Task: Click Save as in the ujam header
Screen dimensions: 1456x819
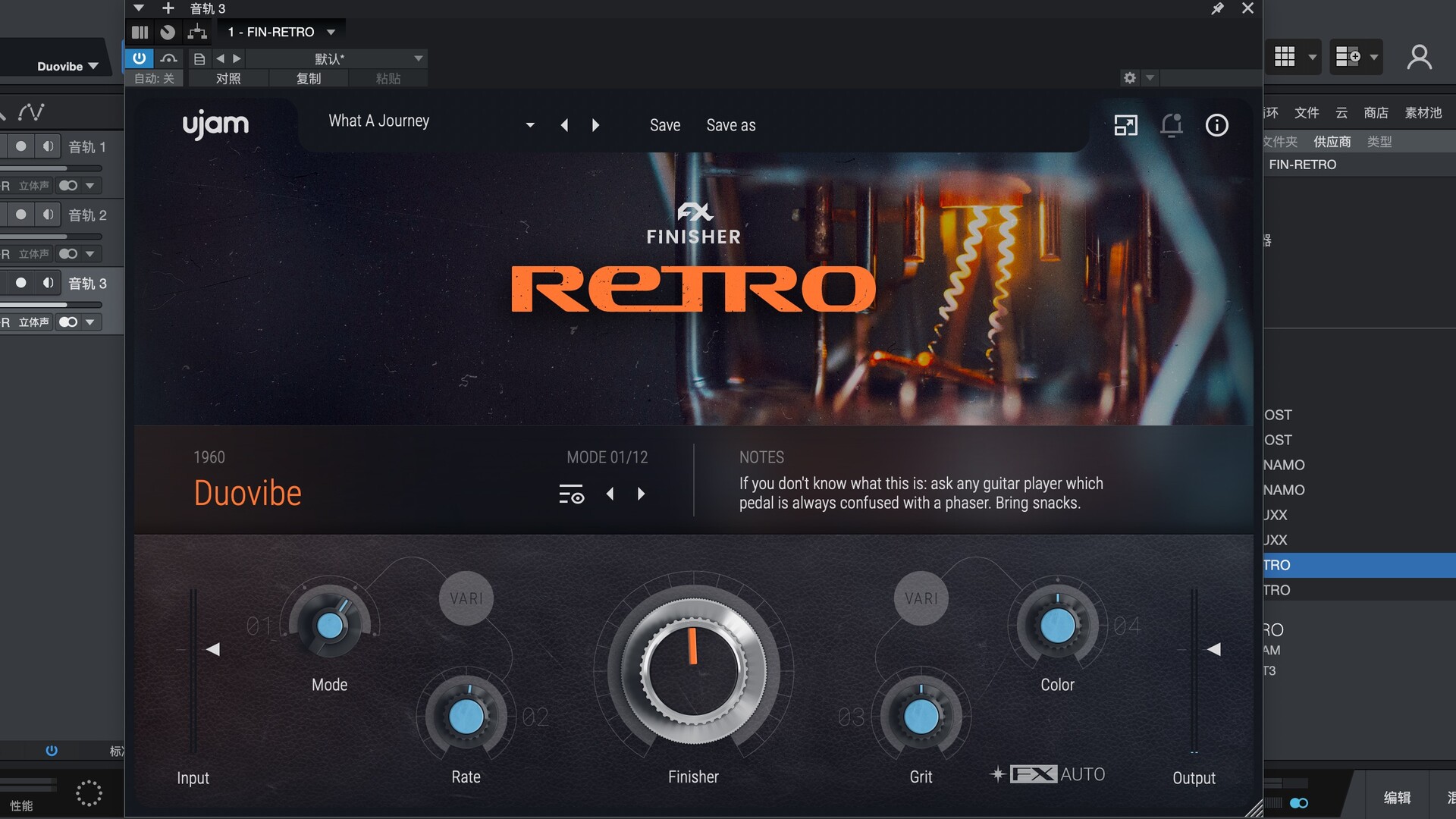Action: pos(731,125)
